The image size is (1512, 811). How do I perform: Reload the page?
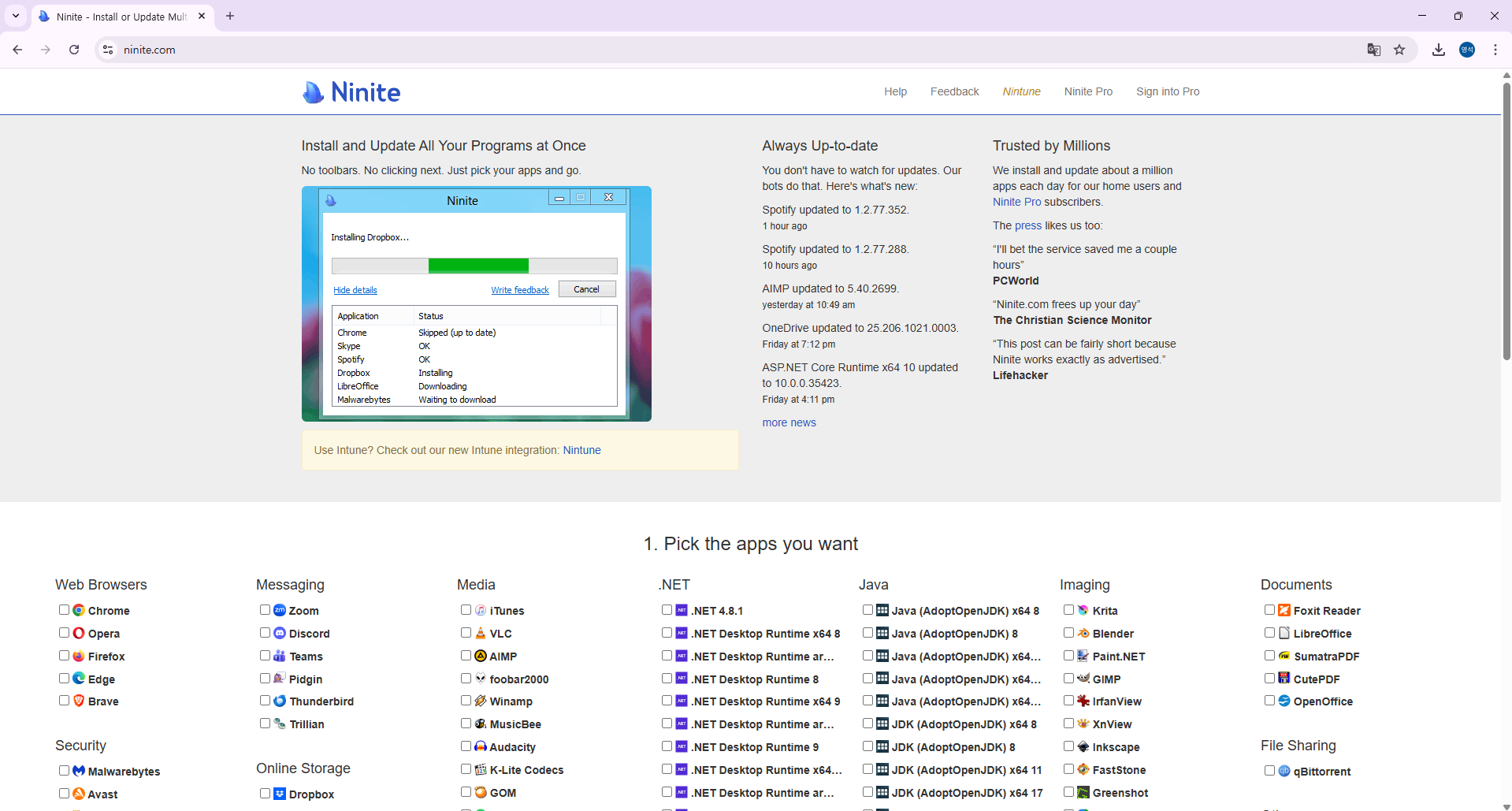tap(74, 50)
